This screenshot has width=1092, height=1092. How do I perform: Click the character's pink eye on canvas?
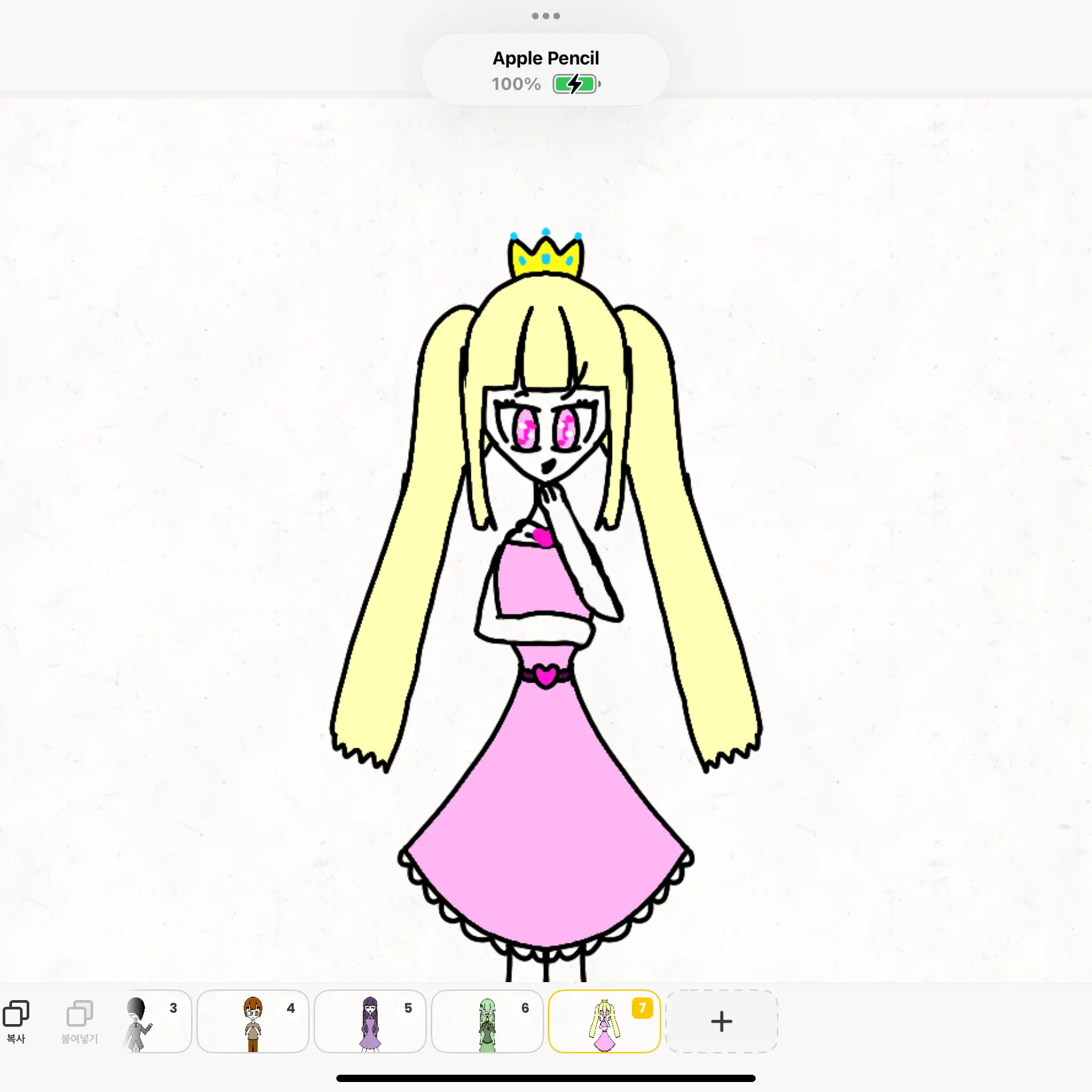[527, 429]
